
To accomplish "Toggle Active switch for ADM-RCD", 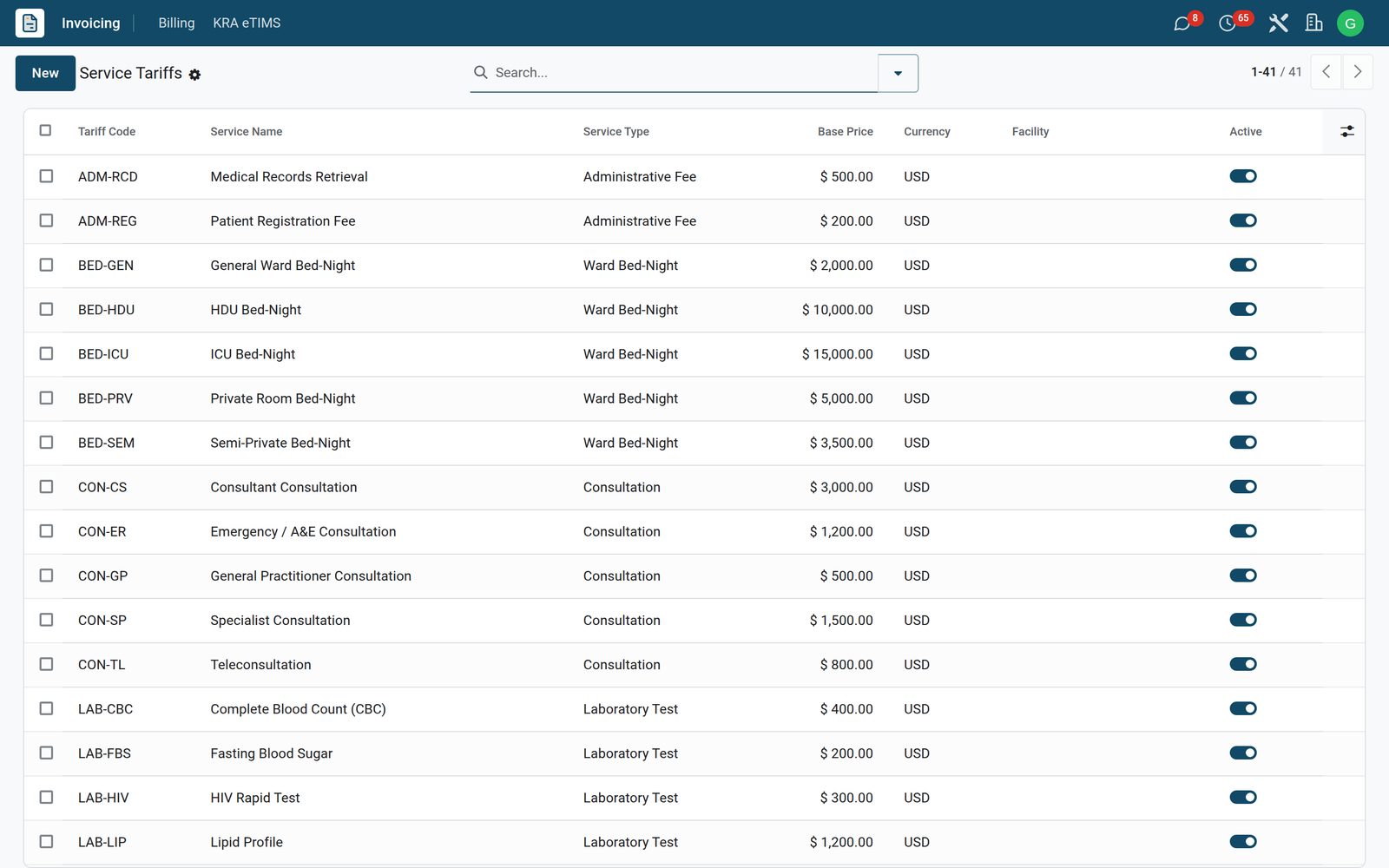I will pyautogui.click(x=1243, y=176).
